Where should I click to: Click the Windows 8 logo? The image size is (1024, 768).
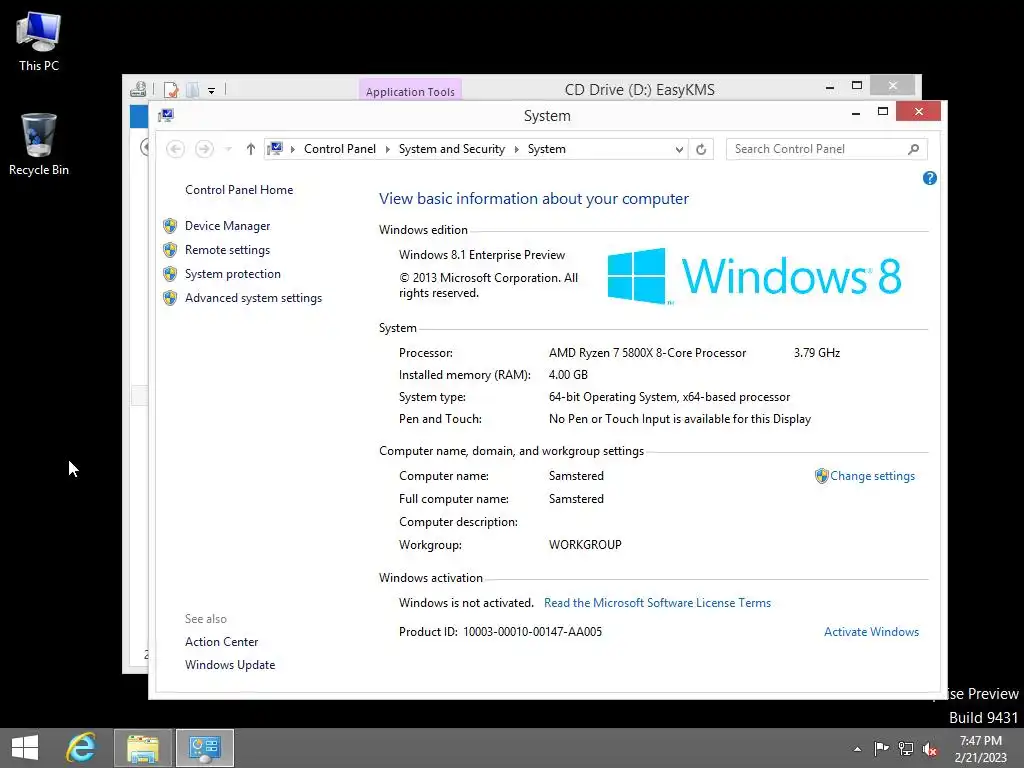click(x=754, y=276)
